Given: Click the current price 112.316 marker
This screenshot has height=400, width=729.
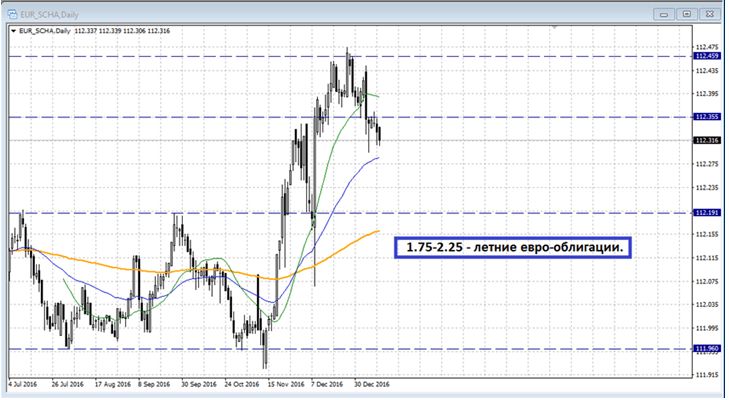Looking at the screenshot, I should click(x=706, y=140).
